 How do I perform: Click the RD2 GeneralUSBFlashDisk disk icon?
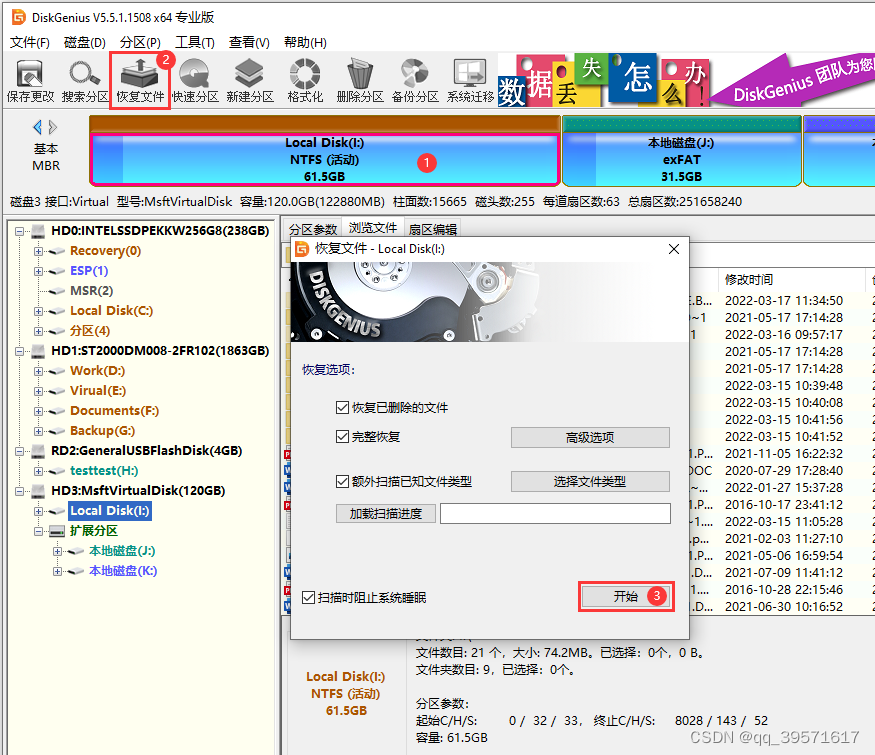pos(39,450)
